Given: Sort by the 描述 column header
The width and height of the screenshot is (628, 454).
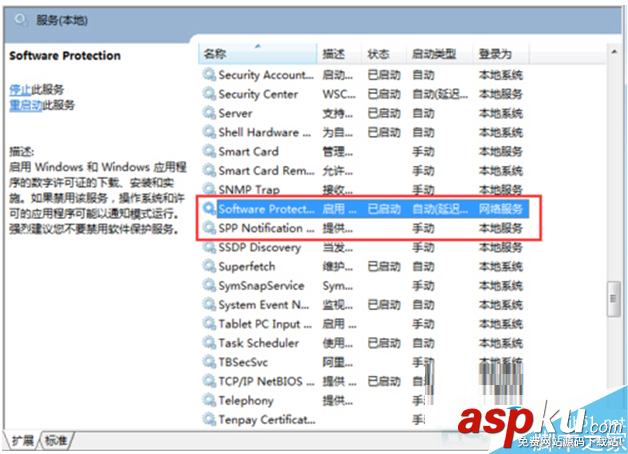Looking at the screenshot, I should 339,54.
